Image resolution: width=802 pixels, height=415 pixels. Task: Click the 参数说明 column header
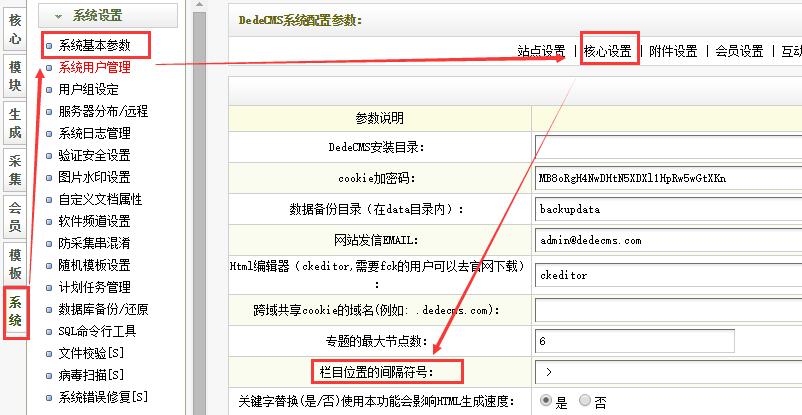pyautogui.click(x=380, y=118)
